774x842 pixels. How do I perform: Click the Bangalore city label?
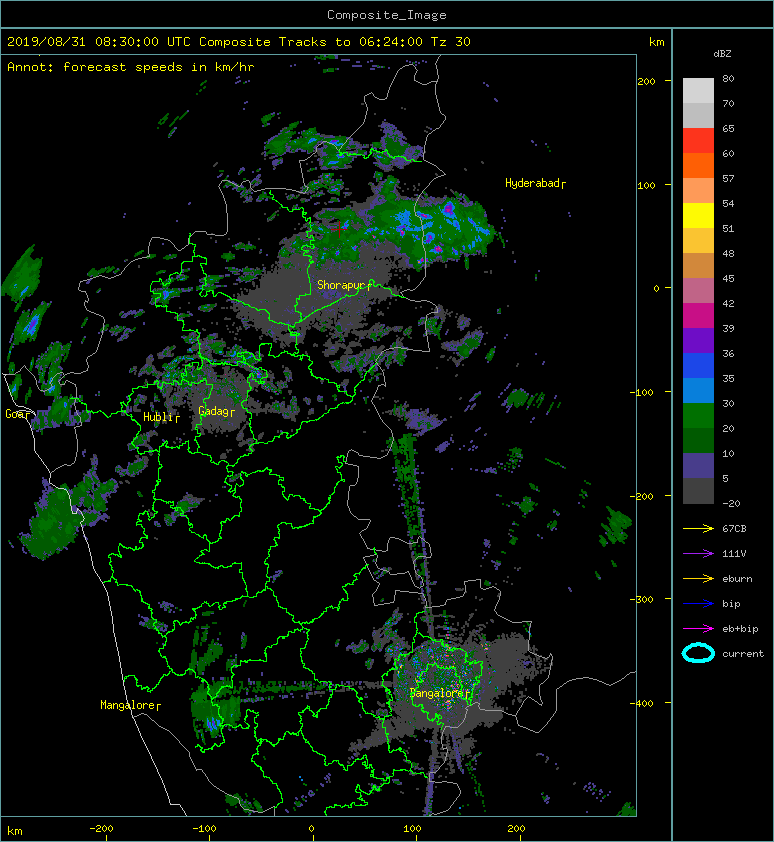tap(437, 693)
